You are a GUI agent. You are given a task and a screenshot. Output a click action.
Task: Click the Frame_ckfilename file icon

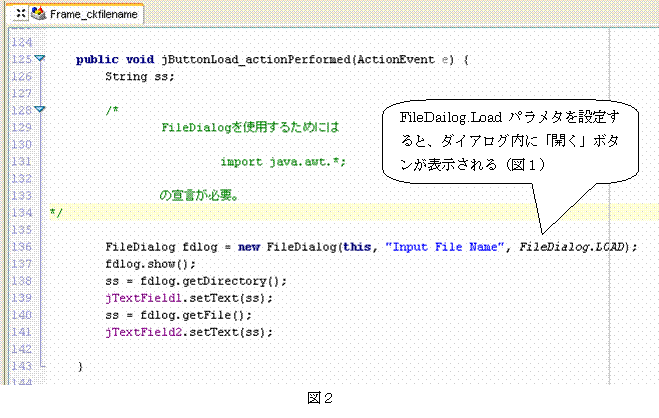38,15
